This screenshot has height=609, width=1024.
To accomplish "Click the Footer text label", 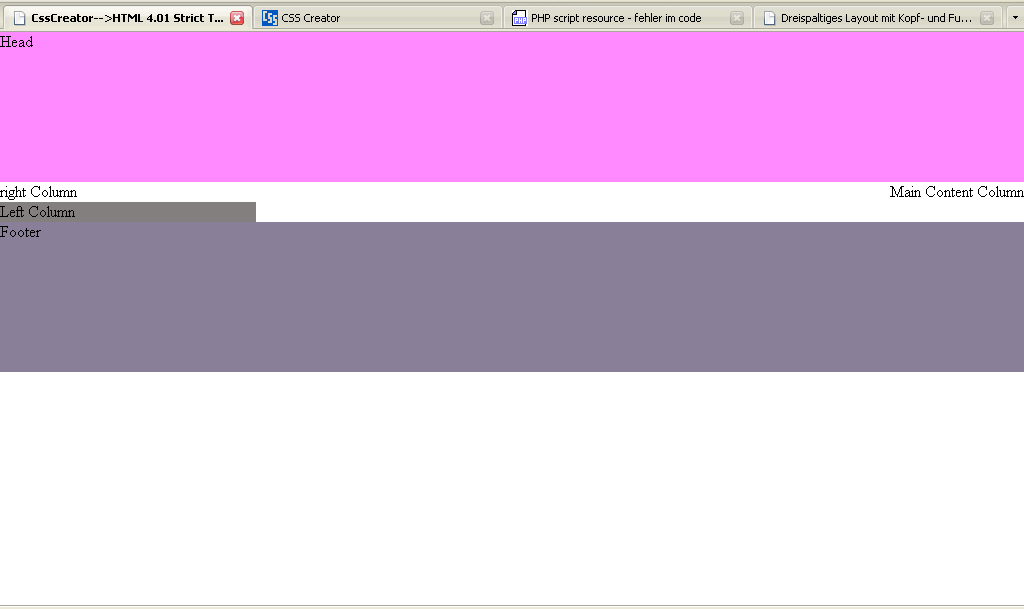I will point(21,232).
